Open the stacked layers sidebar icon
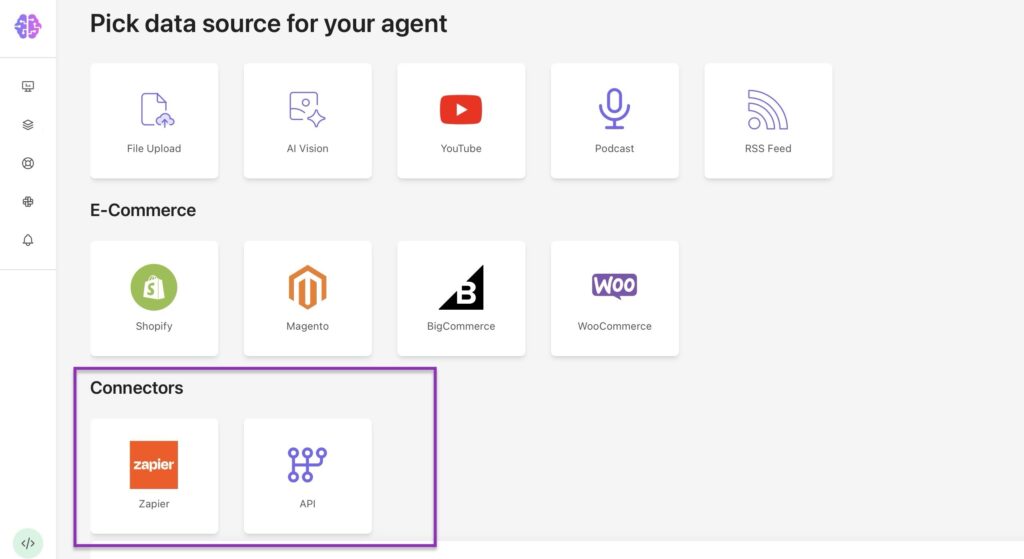The height and width of the screenshot is (559, 1024). pyautogui.click(x=27, y=125)
